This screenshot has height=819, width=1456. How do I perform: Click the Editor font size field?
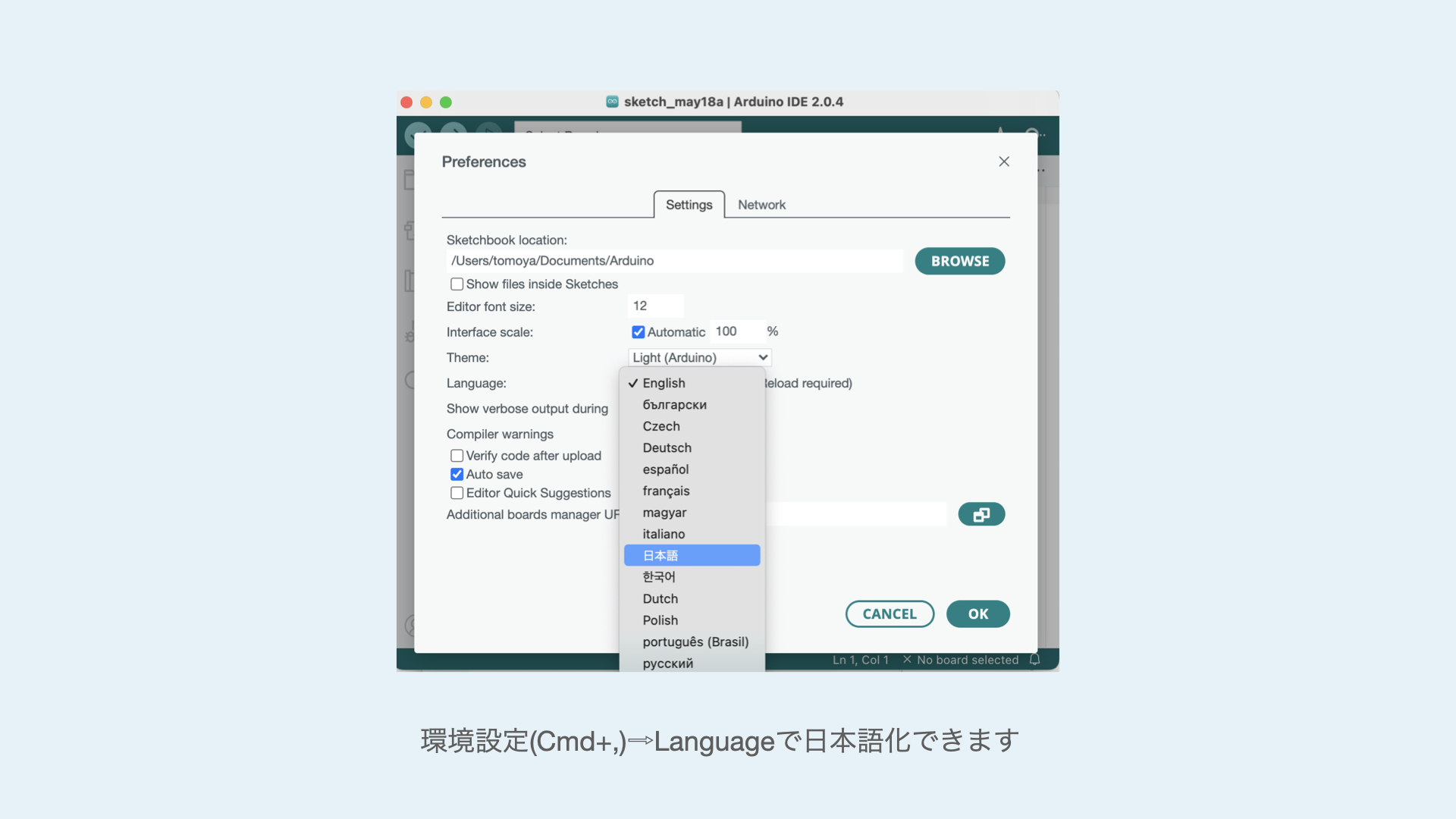(x=655, y=306)
